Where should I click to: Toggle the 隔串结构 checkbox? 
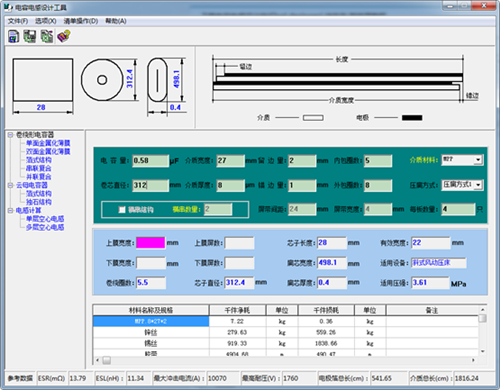[x=122, y=209]
